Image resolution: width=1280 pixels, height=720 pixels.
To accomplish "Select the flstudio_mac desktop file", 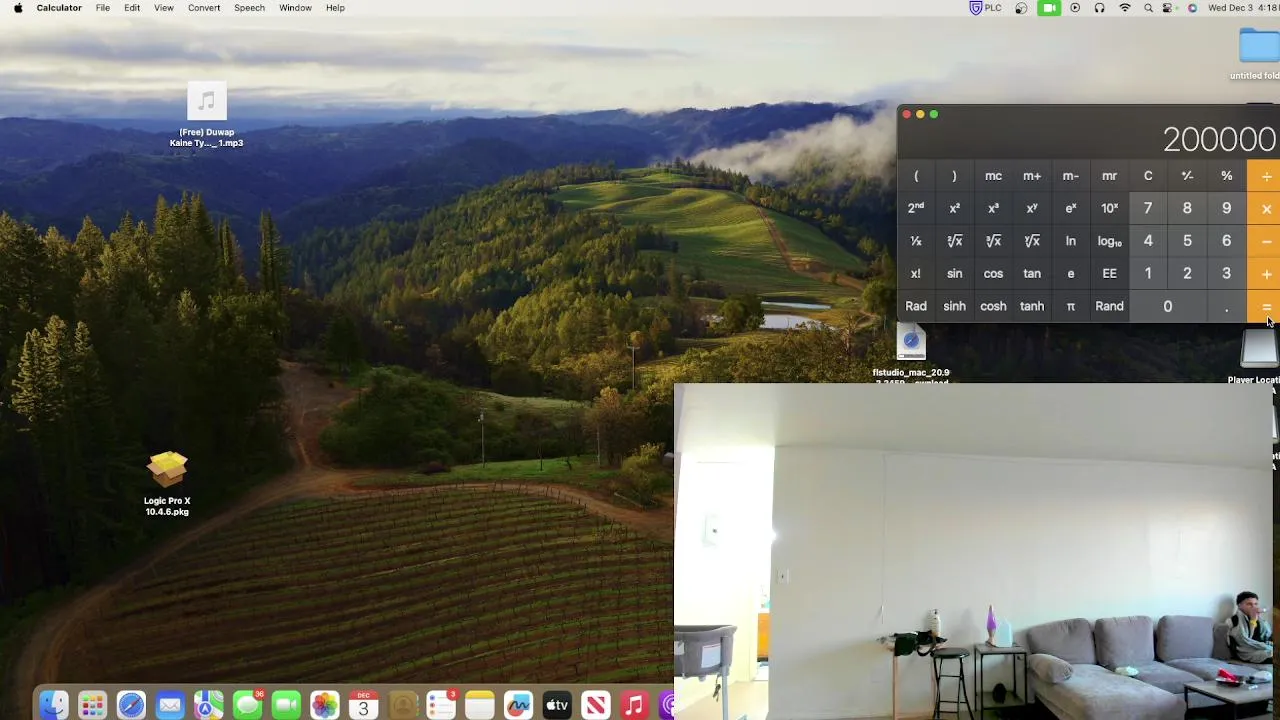I will 911,354.
